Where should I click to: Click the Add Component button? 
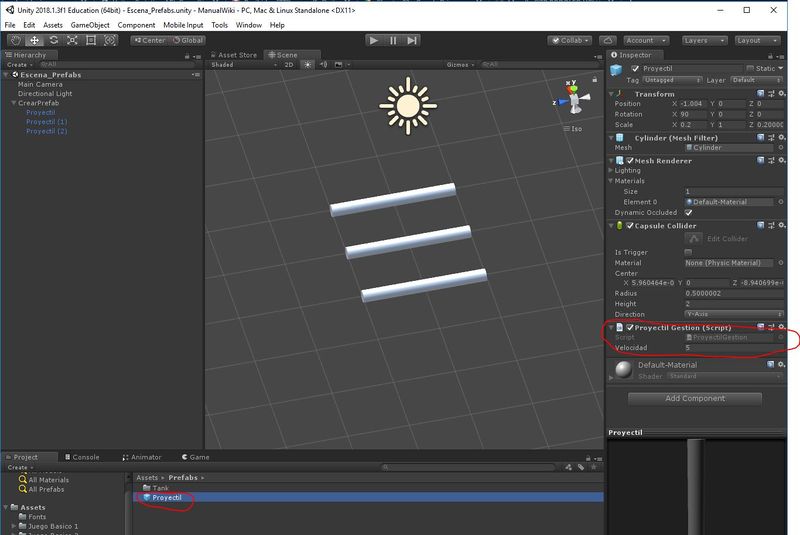click(x=695, y=398)
